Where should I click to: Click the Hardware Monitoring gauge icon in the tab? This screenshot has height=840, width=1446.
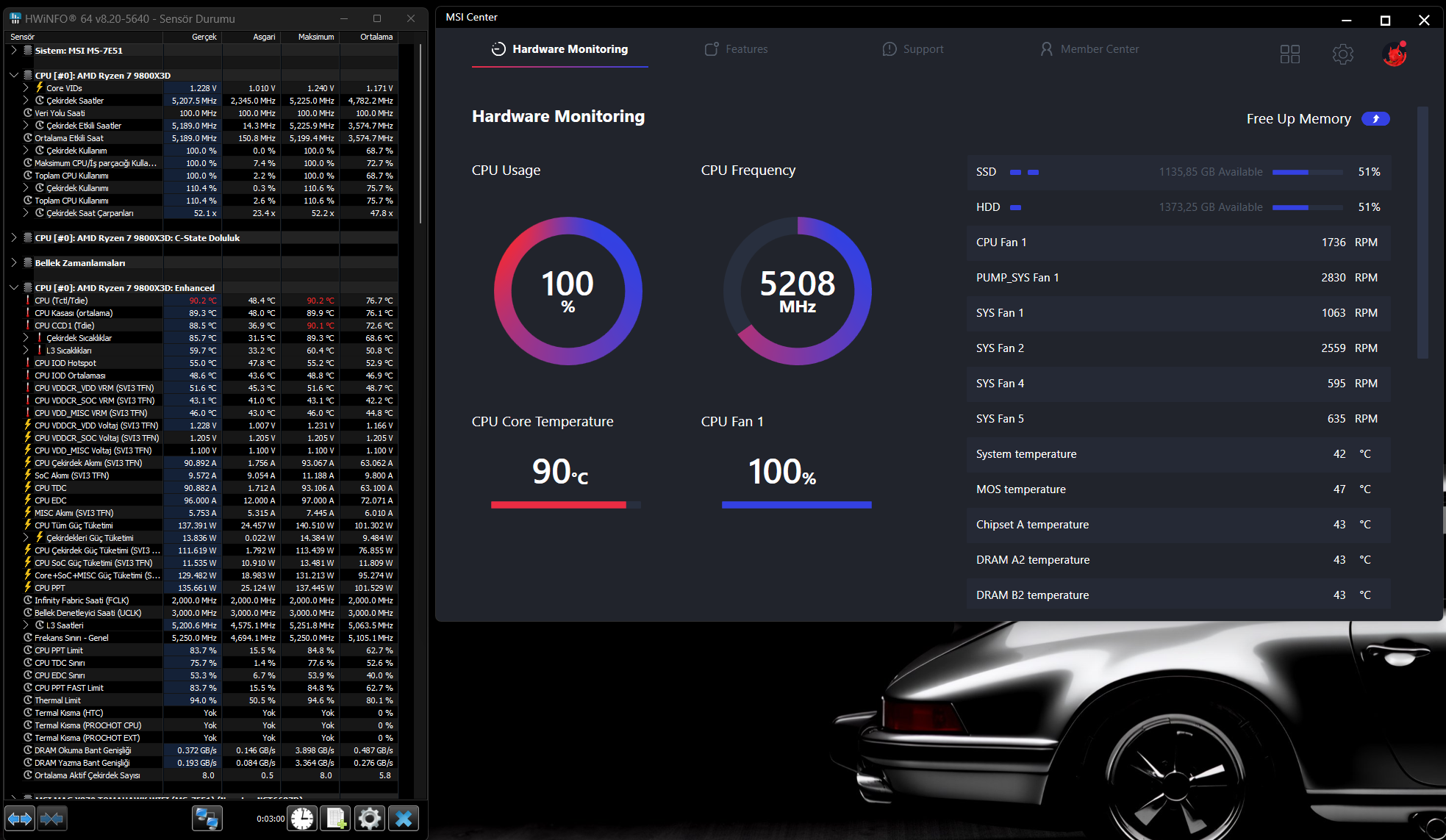point(498,49)
